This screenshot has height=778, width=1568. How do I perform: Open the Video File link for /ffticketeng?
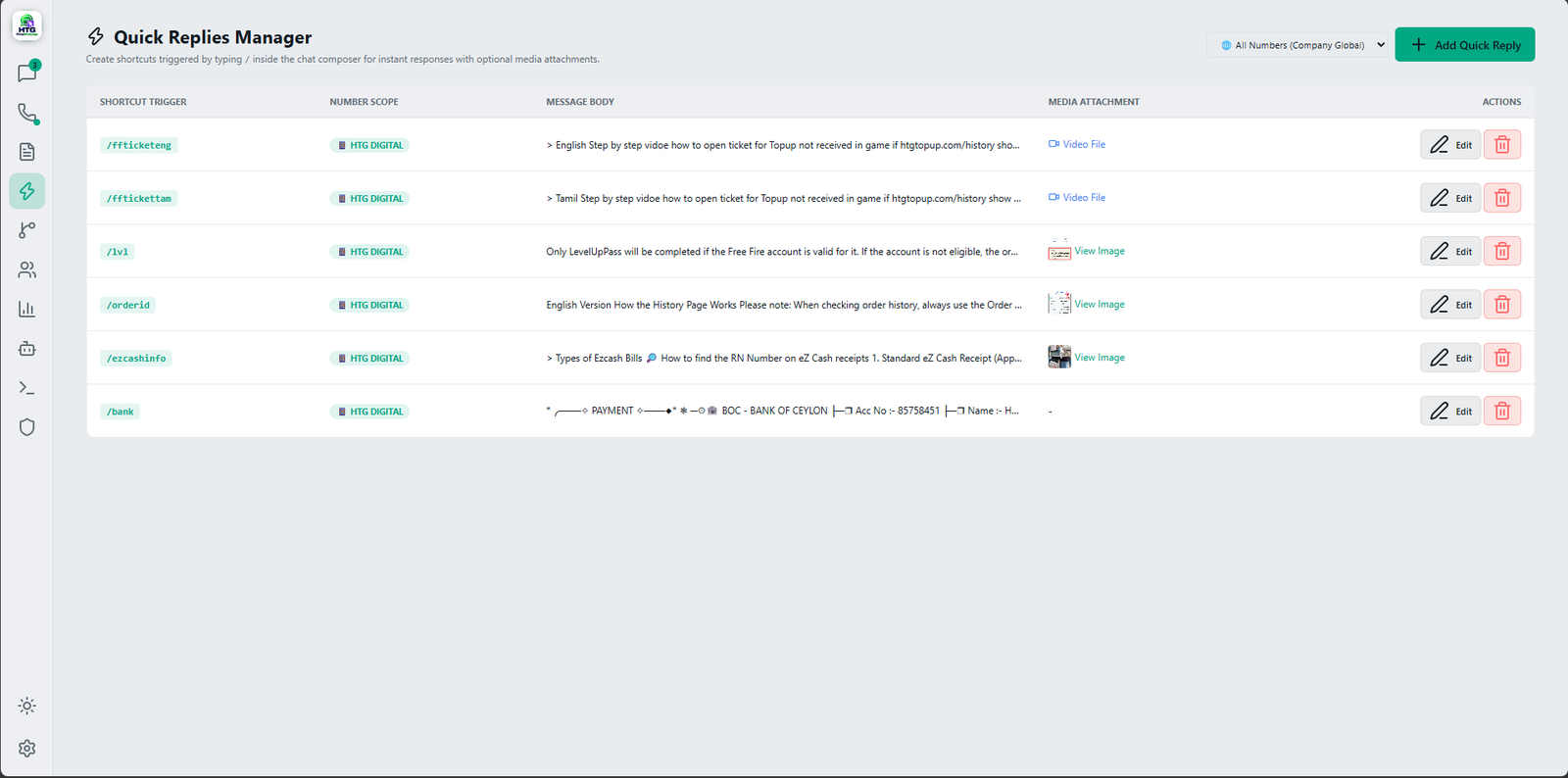click(1077, 144)
